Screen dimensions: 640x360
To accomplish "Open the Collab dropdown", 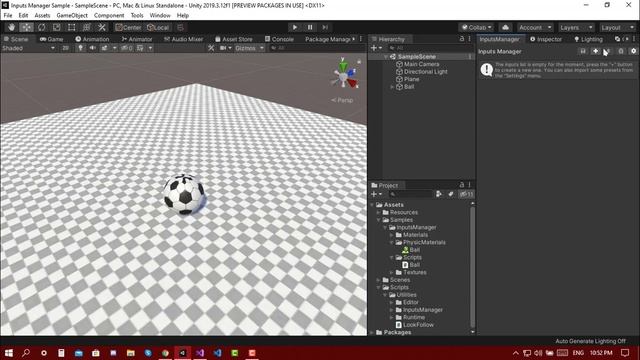I will pyautogui.click(x=476, y=27).
